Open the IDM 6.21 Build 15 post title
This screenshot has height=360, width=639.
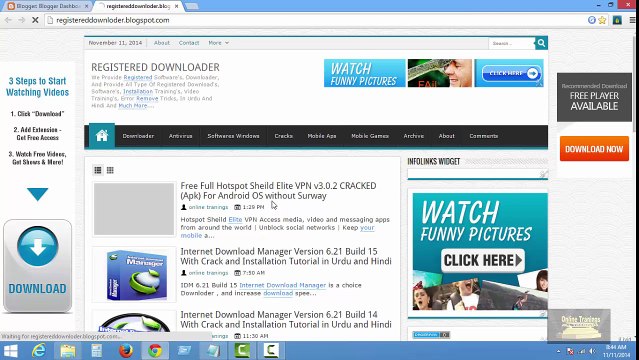click(286, 256)
